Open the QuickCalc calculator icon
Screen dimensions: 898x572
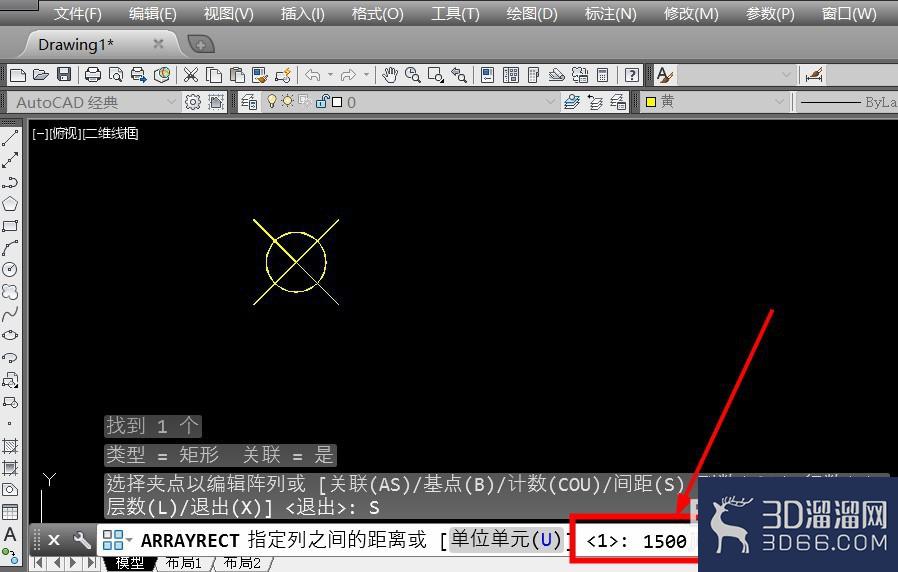pyautogui.click(x=602, y=75)
